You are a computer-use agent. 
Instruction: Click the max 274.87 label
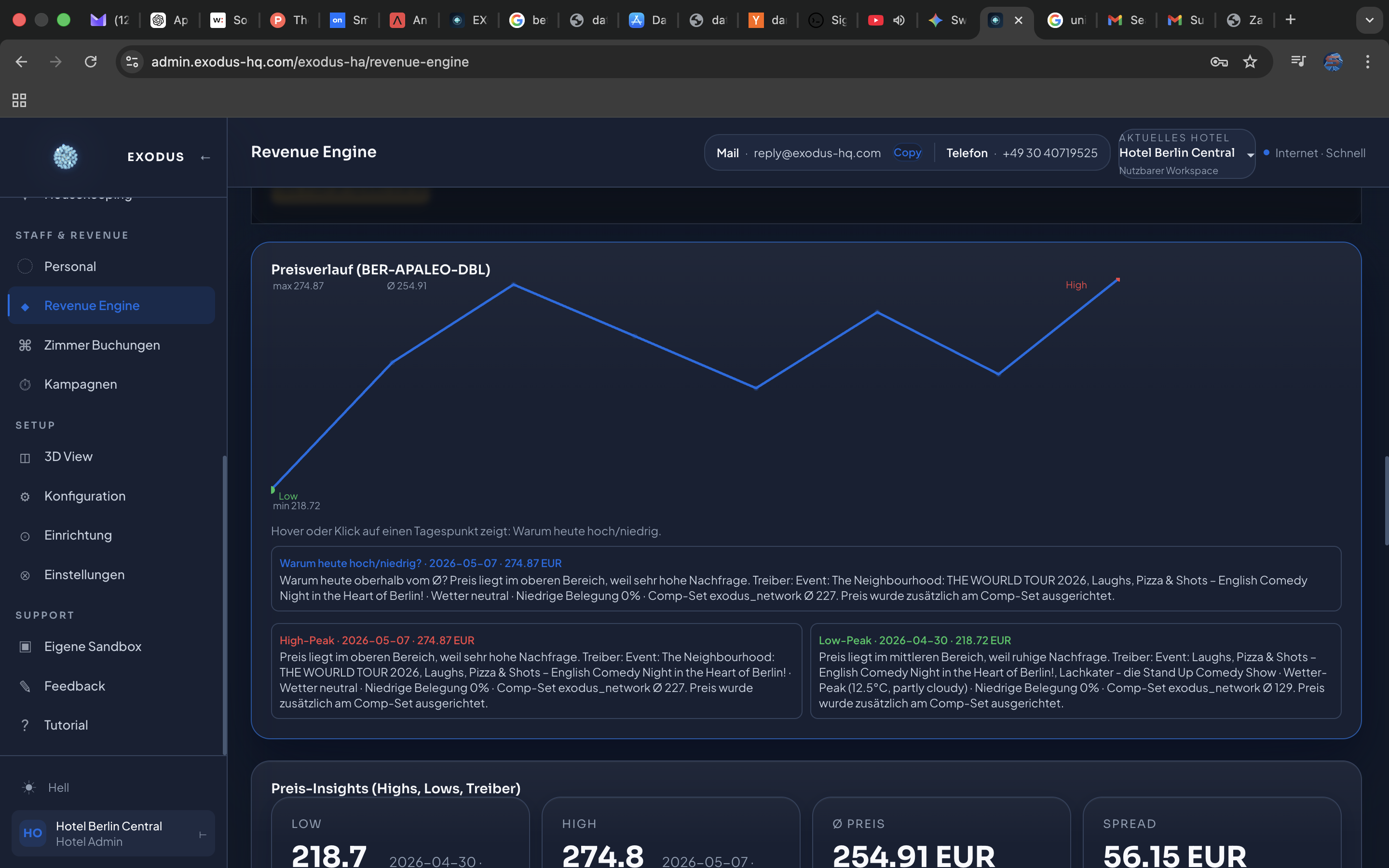(298, 286)
